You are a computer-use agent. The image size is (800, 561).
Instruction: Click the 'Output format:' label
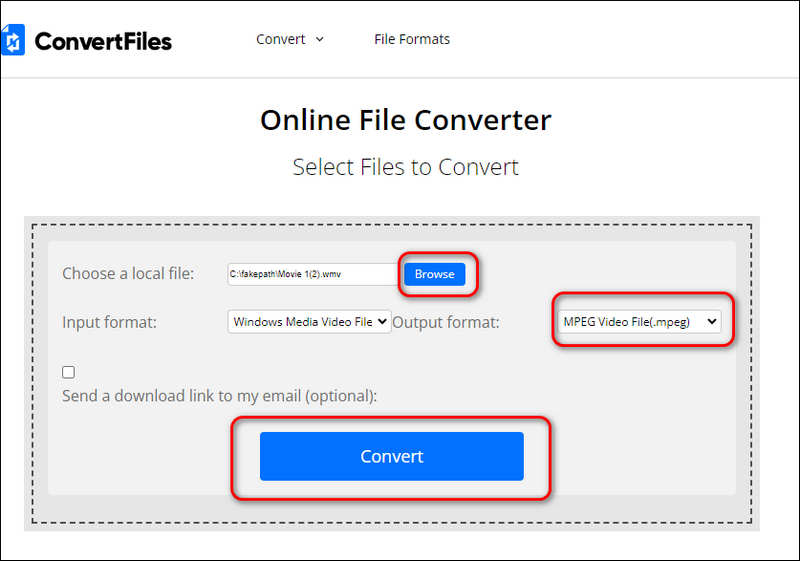pyautogui.click(x=446, y=322)
